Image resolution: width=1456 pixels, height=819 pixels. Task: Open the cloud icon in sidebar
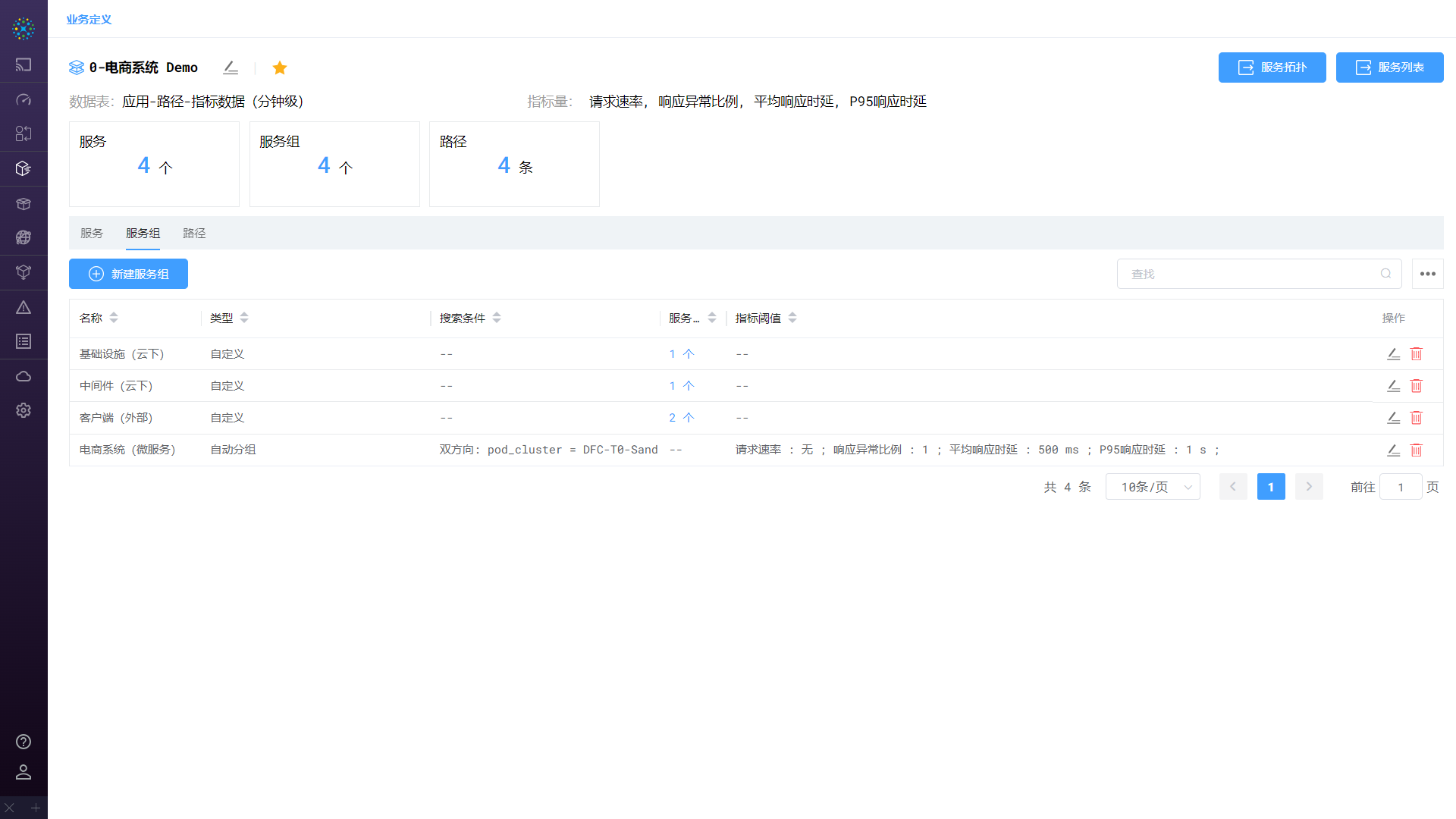[x=24, y=376]
